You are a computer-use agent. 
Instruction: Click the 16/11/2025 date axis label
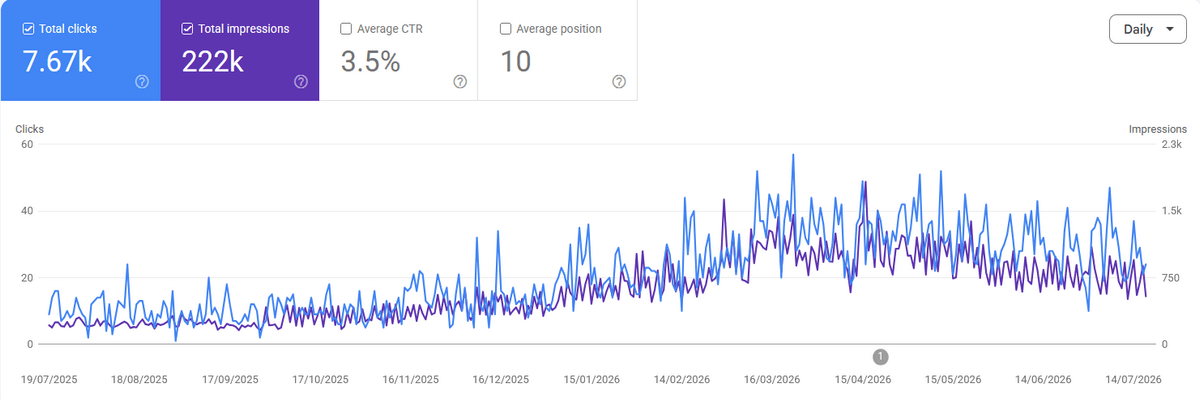(411, 380)
